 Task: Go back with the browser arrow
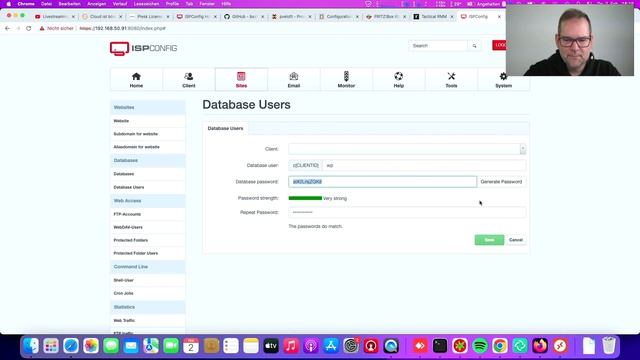point(7,29)
